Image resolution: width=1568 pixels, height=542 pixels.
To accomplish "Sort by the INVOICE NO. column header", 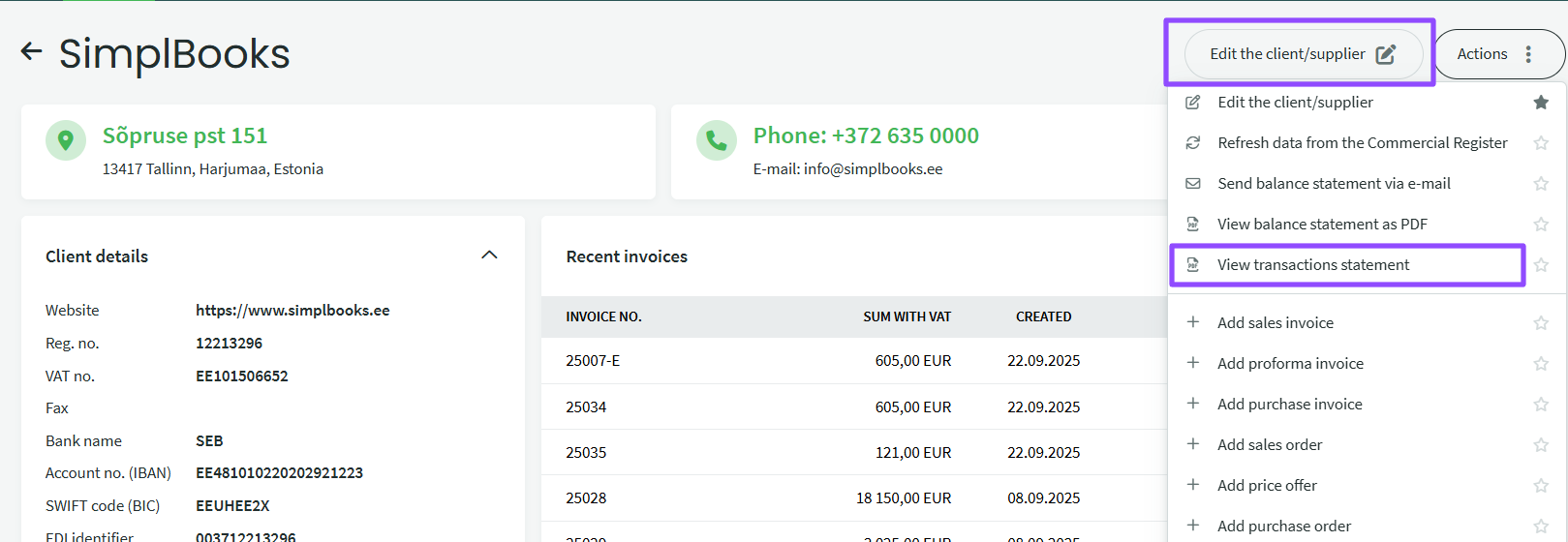I will [603, 317].
